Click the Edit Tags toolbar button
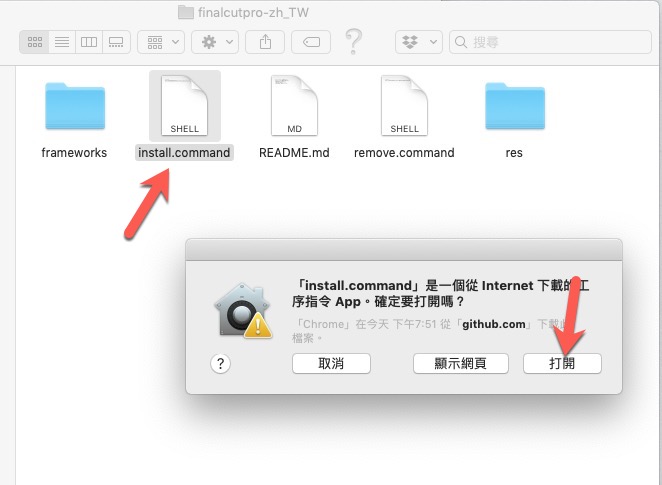This screenshot has height=485, width=662. coord(311,42)
